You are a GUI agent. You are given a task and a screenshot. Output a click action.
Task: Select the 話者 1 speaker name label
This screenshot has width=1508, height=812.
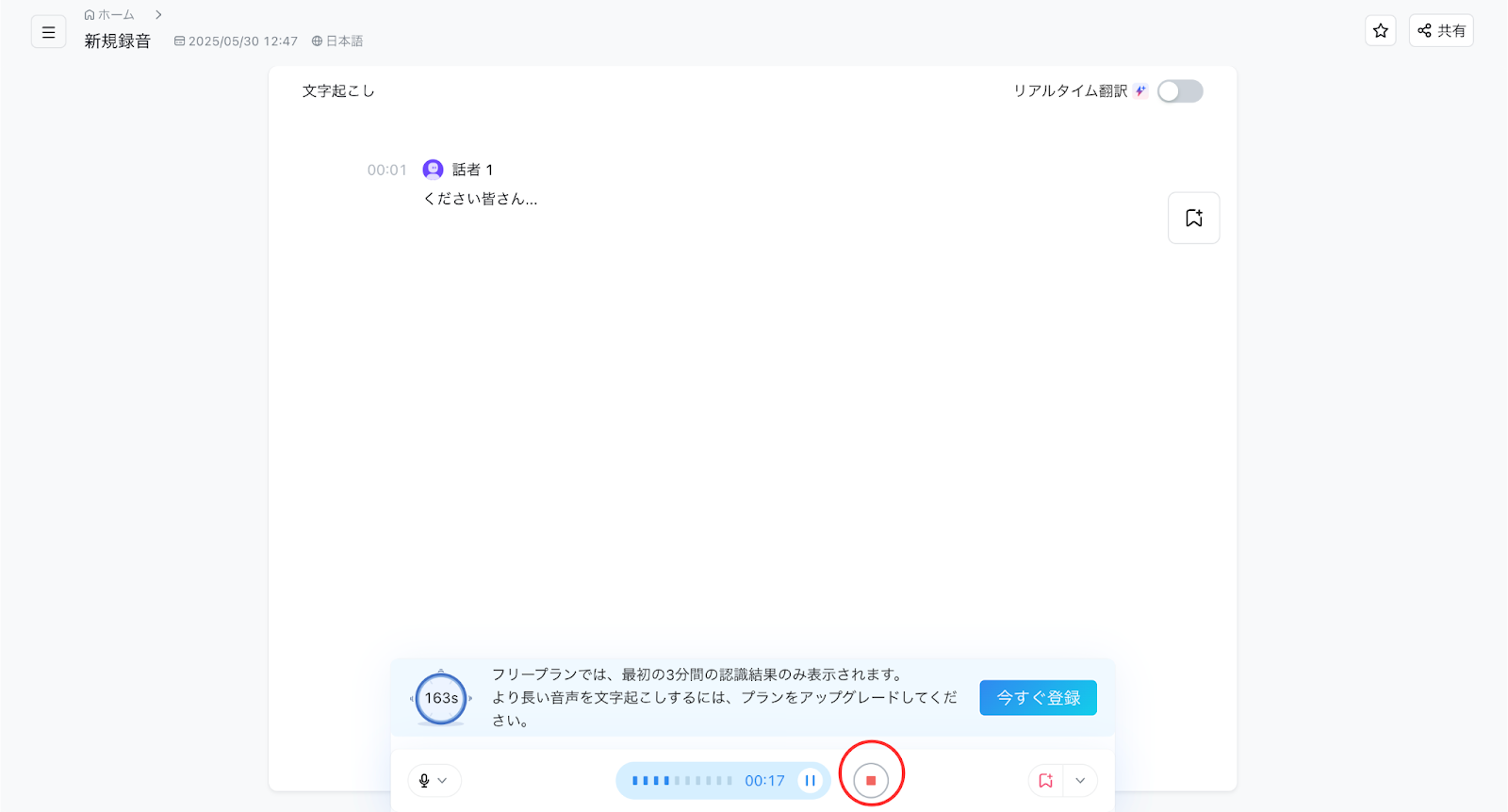click(472, 171)
